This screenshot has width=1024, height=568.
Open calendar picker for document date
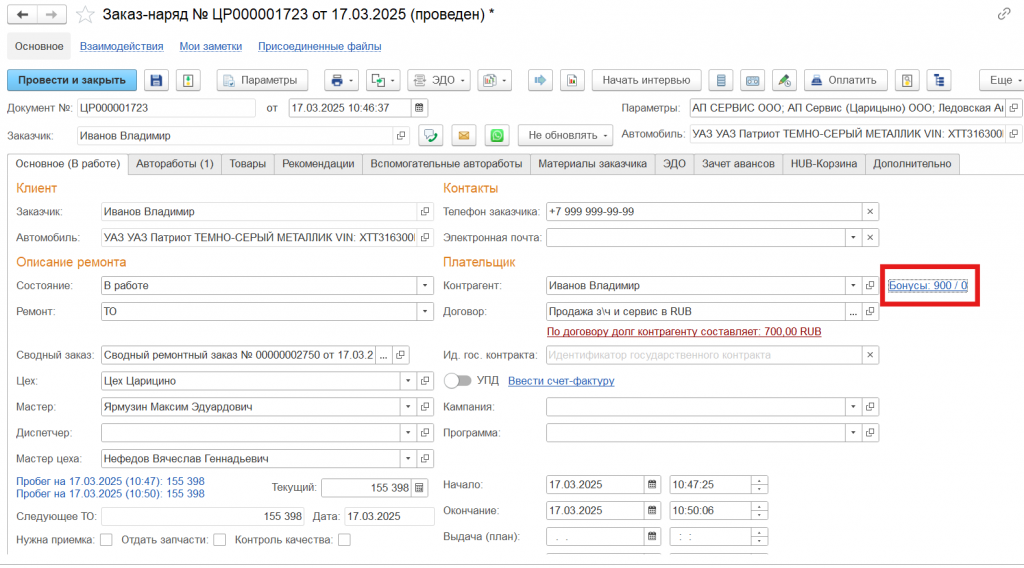420,108
